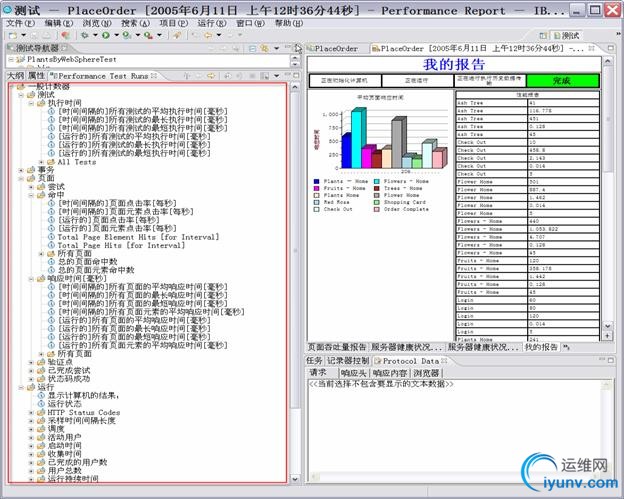This screenshot has width=624, height=499.
Task: Click the Debug gear icon in the main toolbar
Action: coord(85,35)
